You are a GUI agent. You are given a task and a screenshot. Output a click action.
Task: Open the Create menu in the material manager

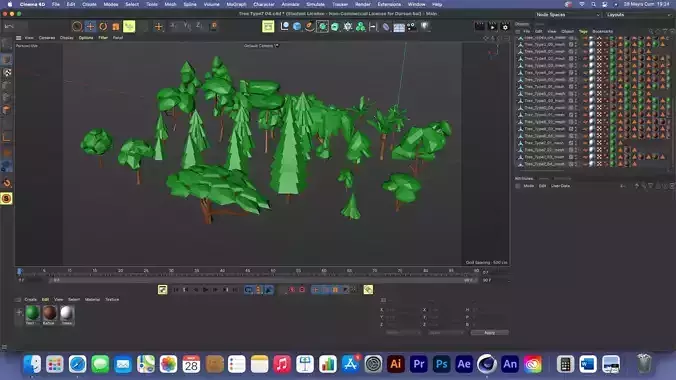coord(30,299)
